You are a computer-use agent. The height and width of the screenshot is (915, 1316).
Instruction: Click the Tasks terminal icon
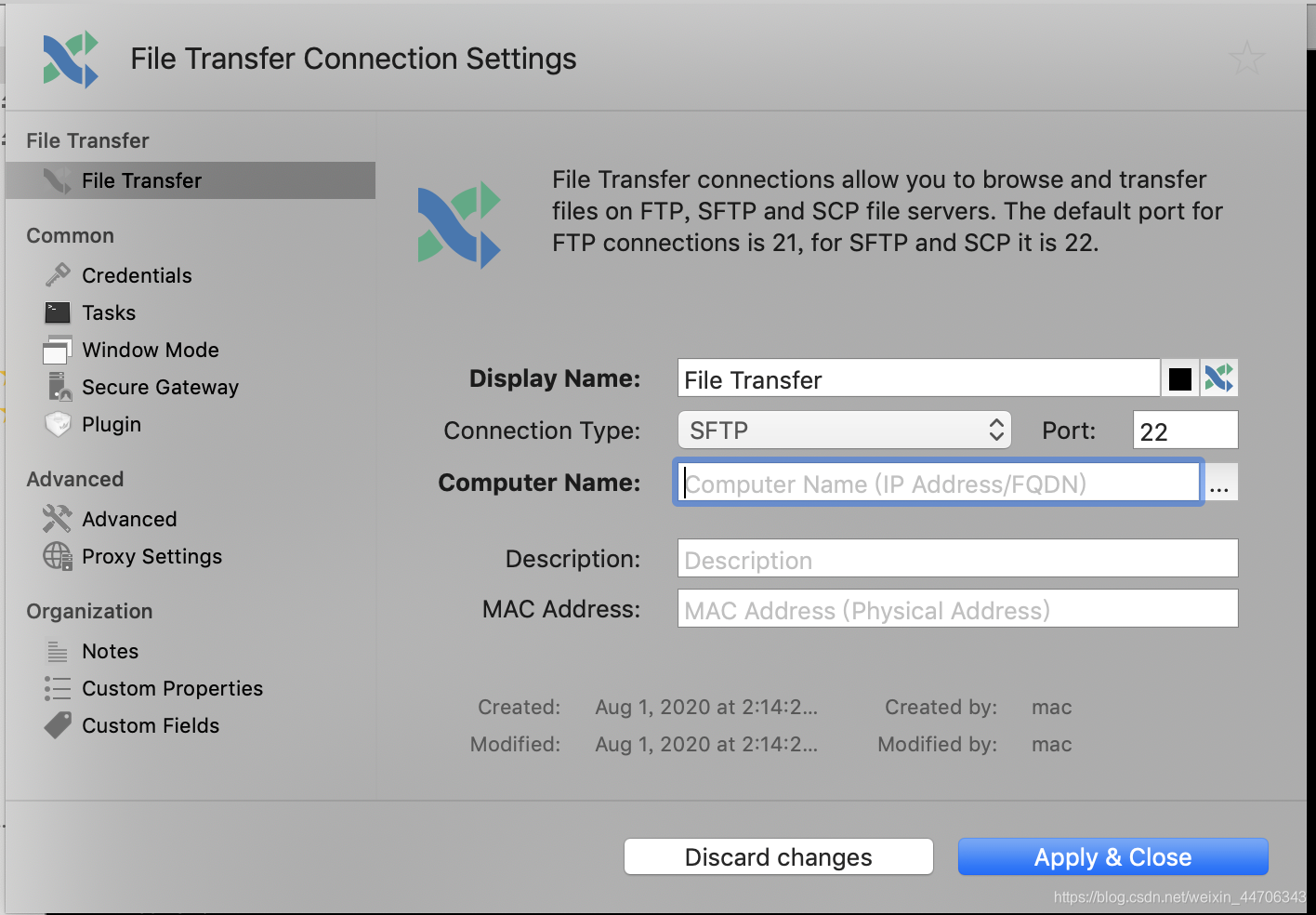coord(58,312)
